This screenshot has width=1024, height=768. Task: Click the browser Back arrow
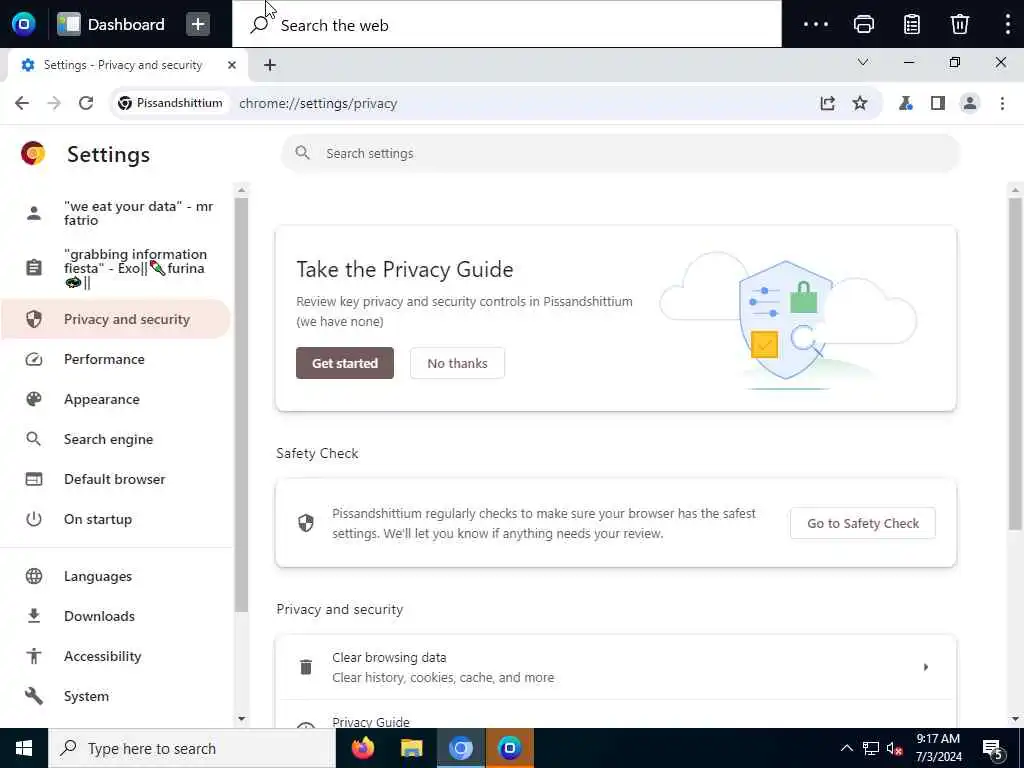[22, 103]
